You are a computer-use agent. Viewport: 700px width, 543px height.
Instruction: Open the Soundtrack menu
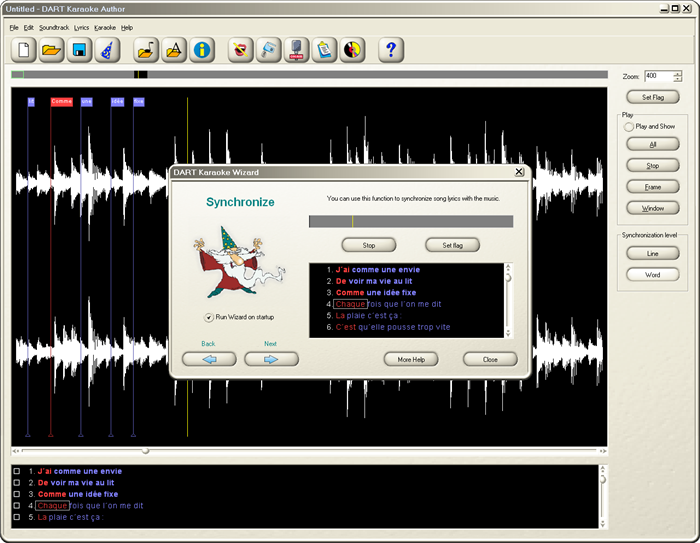53,27
